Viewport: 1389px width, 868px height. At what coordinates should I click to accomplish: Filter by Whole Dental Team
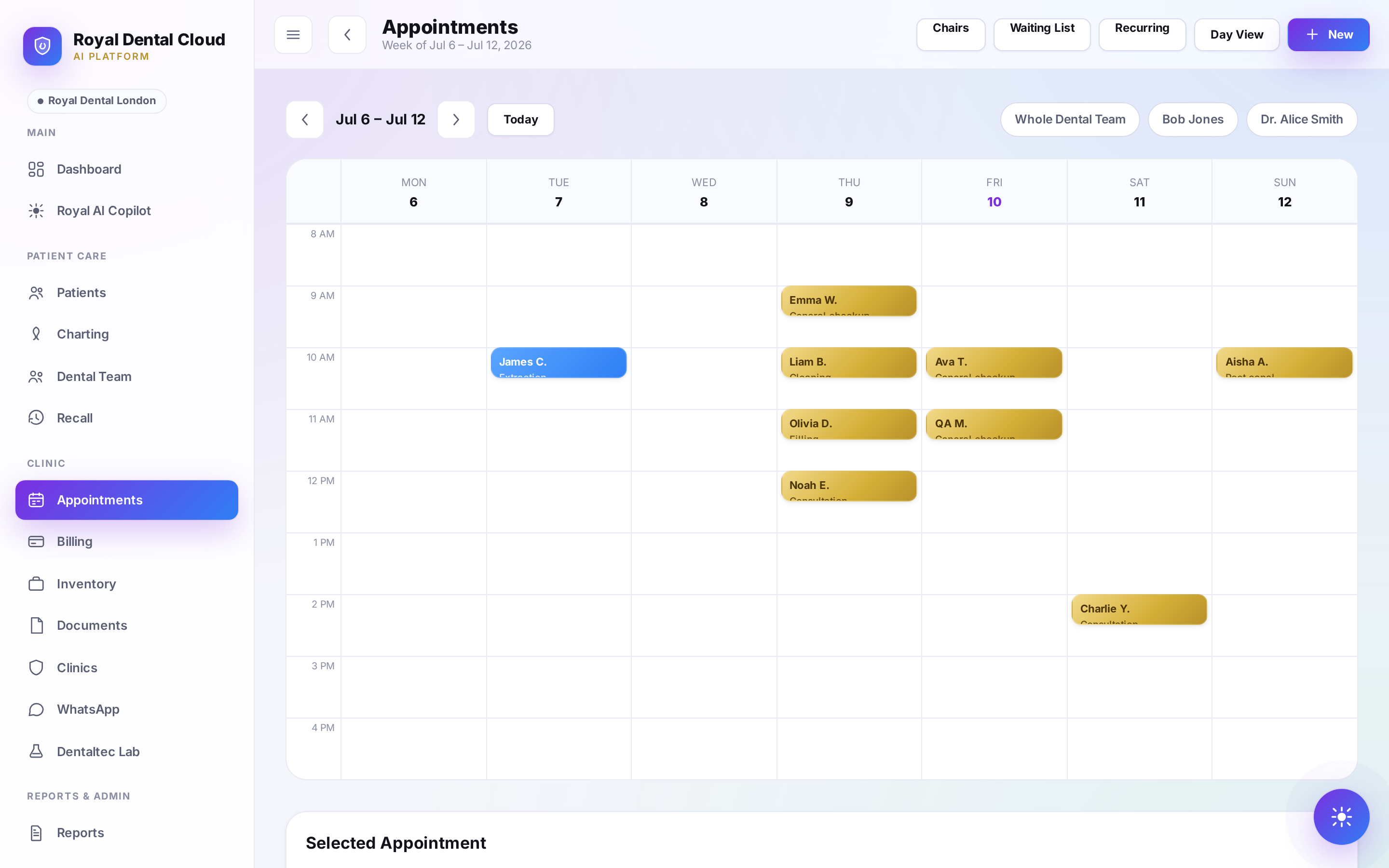(x=1070, y=120)
